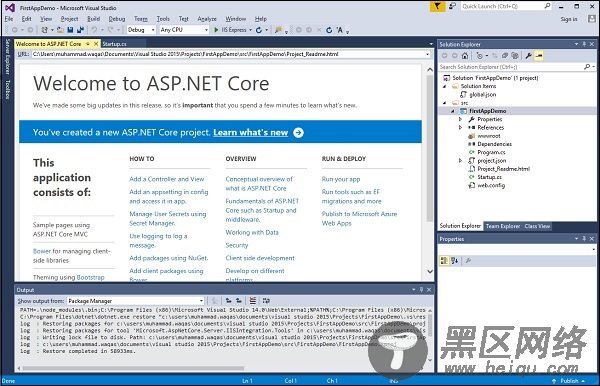
Task: Click the Save All icon in the toolbar
Action: pos(80,30)
